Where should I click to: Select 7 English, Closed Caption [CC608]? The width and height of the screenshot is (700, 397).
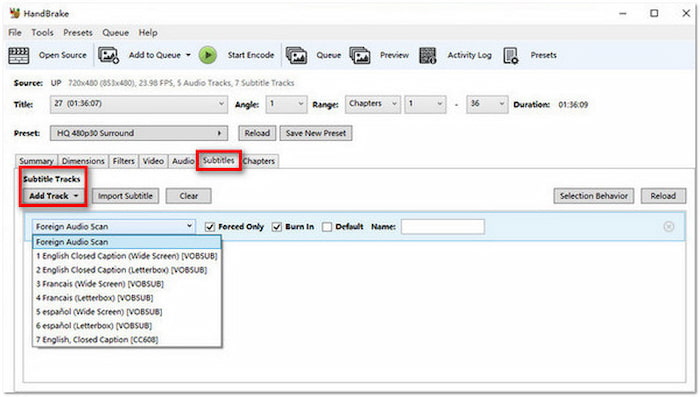click(127, 340)
